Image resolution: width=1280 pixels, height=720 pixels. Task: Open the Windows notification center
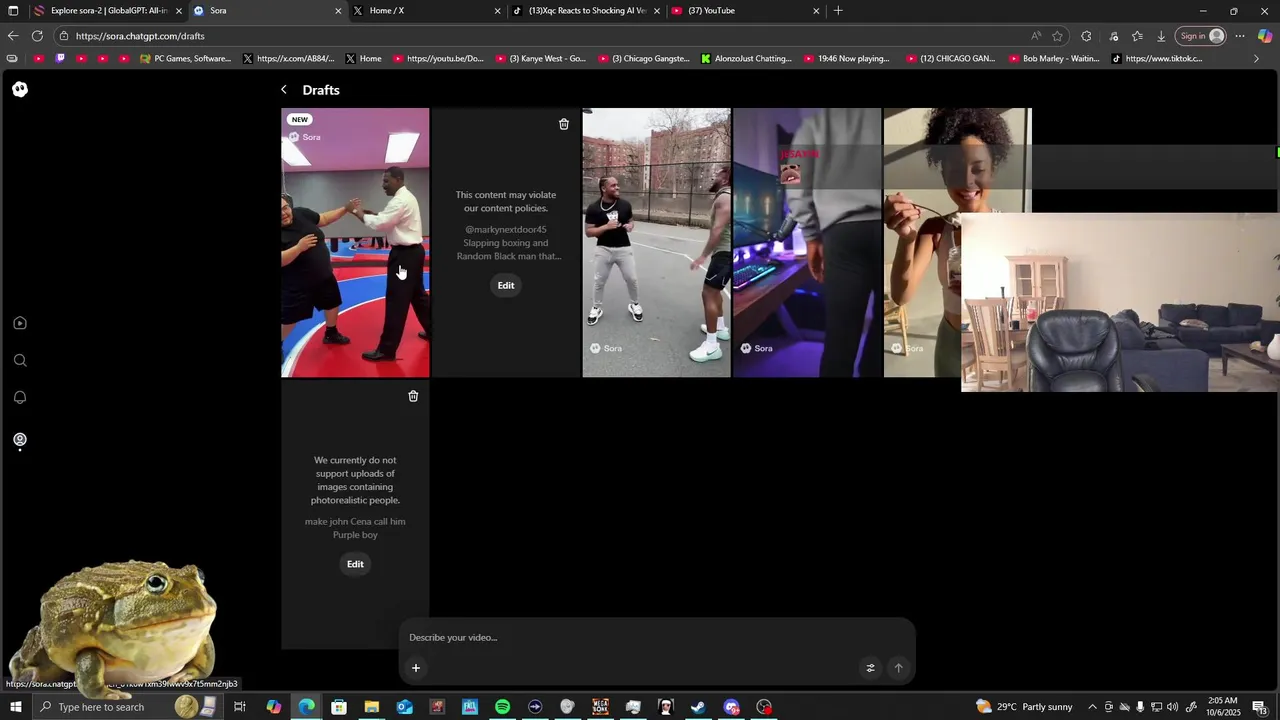click(1259, 707)
